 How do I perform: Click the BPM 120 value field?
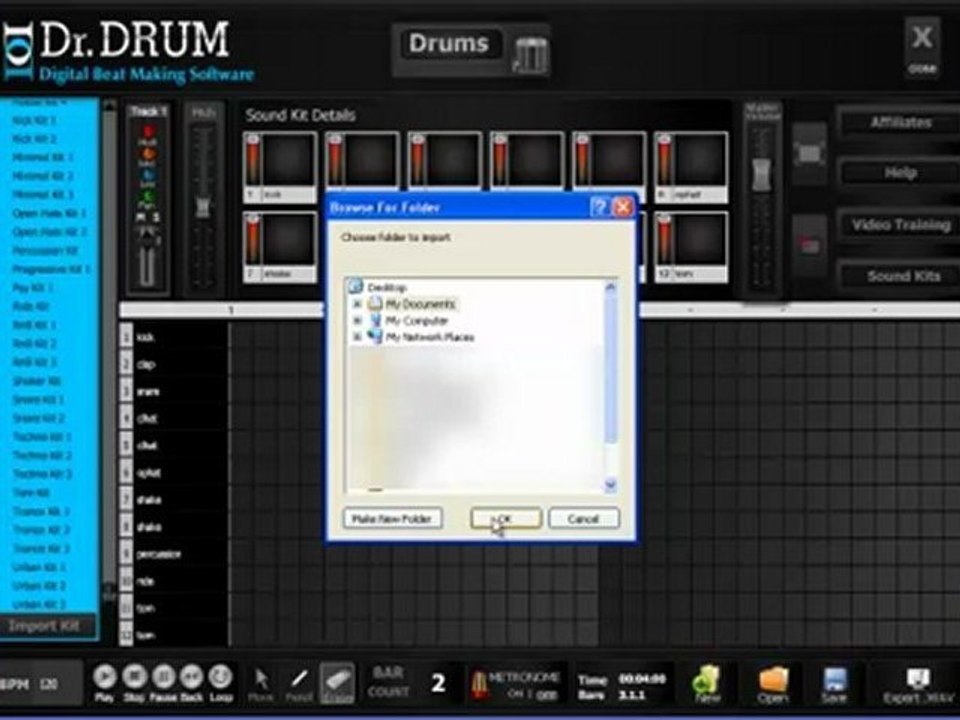coord(48,684)
